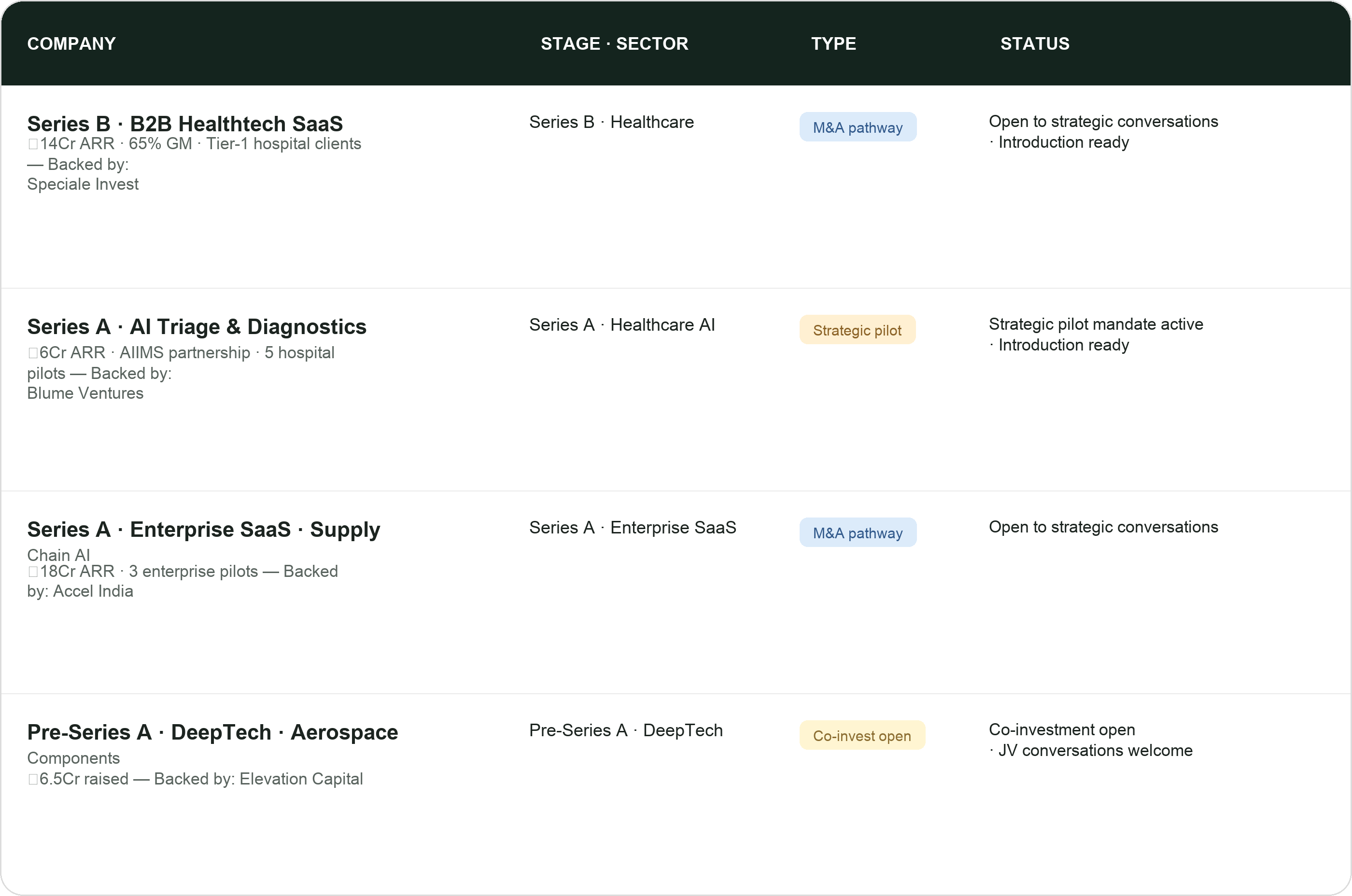Open Series A · AI Triage & Diagnostics company
Screen dimensions: 1352x896
tap(197, 326)
